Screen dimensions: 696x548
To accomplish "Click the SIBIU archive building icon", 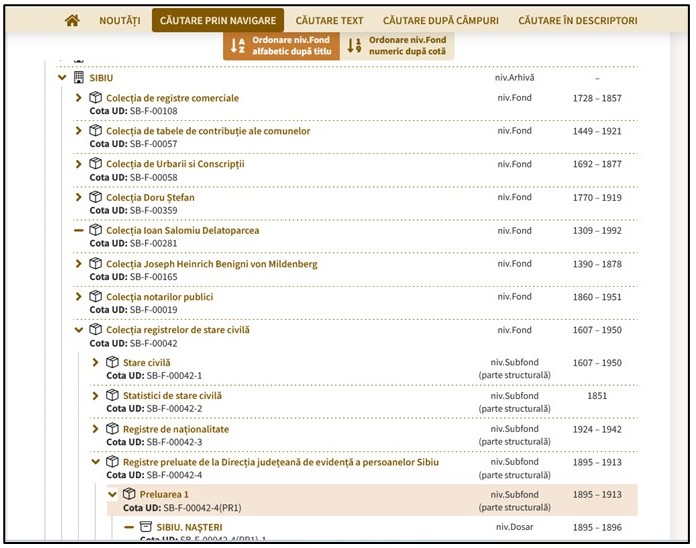I will coord(79,77).
